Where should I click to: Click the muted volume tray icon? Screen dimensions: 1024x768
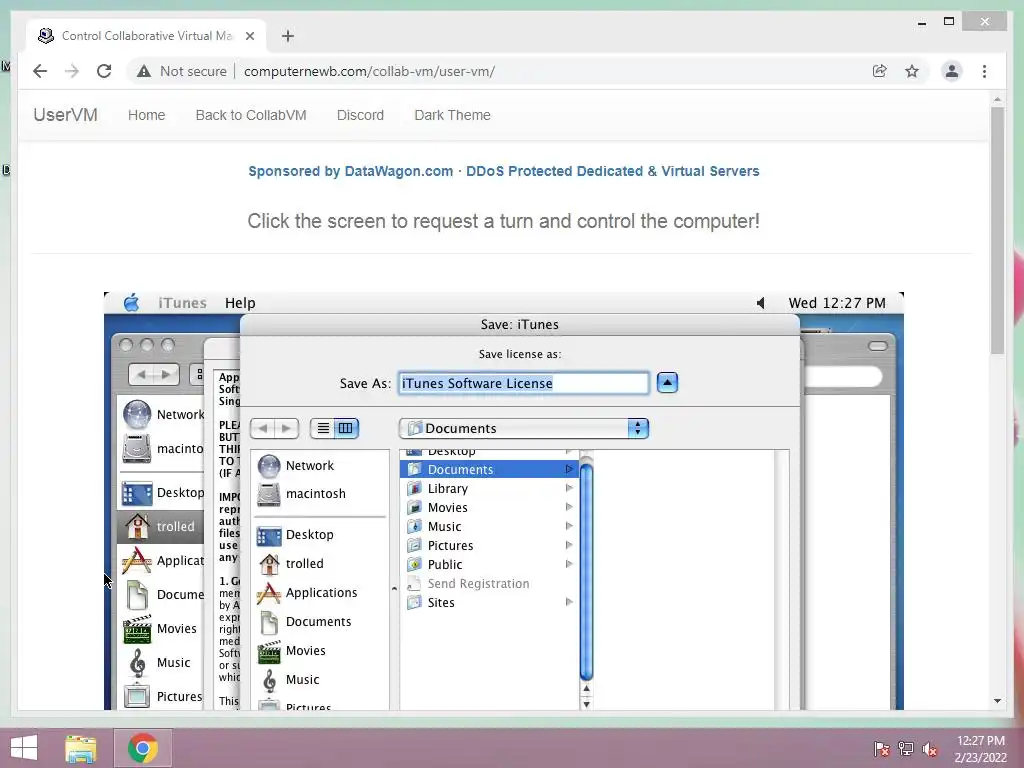click(x=930, y=749)
